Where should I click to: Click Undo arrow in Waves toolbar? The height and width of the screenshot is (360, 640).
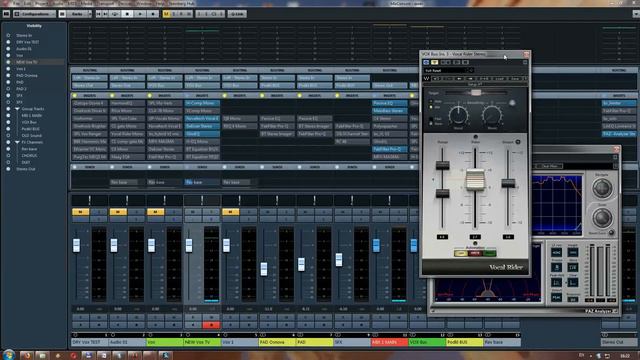[x=436, y=78]
